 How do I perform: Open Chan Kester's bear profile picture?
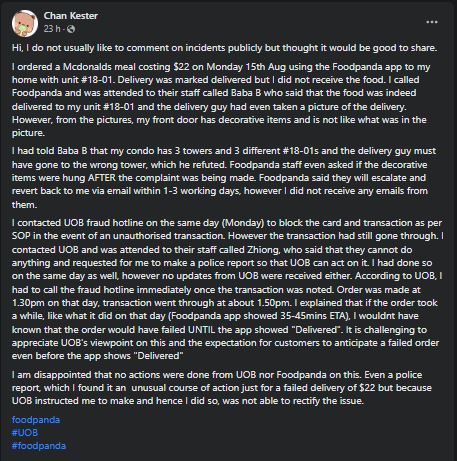(25, 23)
